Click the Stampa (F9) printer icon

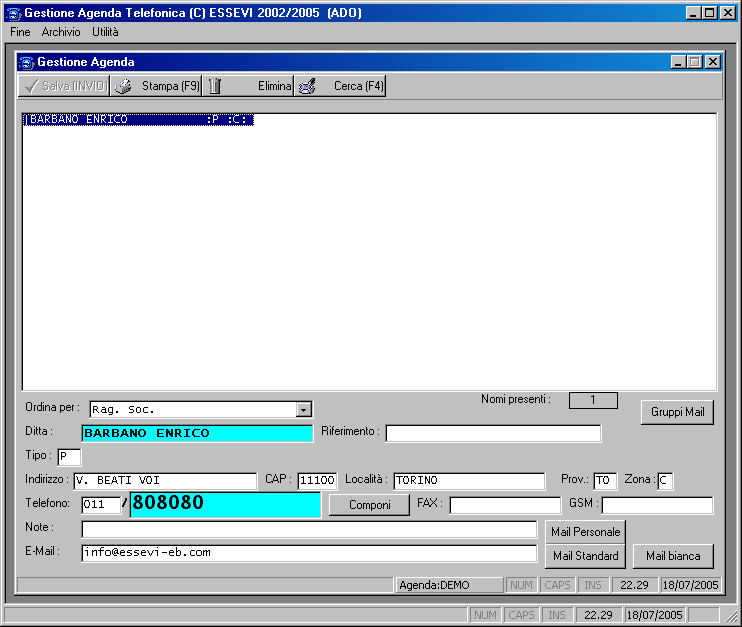coord(123,87)
